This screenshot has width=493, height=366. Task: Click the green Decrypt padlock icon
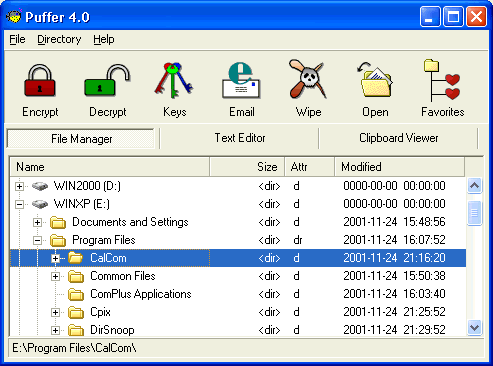(x=107, y=80)
